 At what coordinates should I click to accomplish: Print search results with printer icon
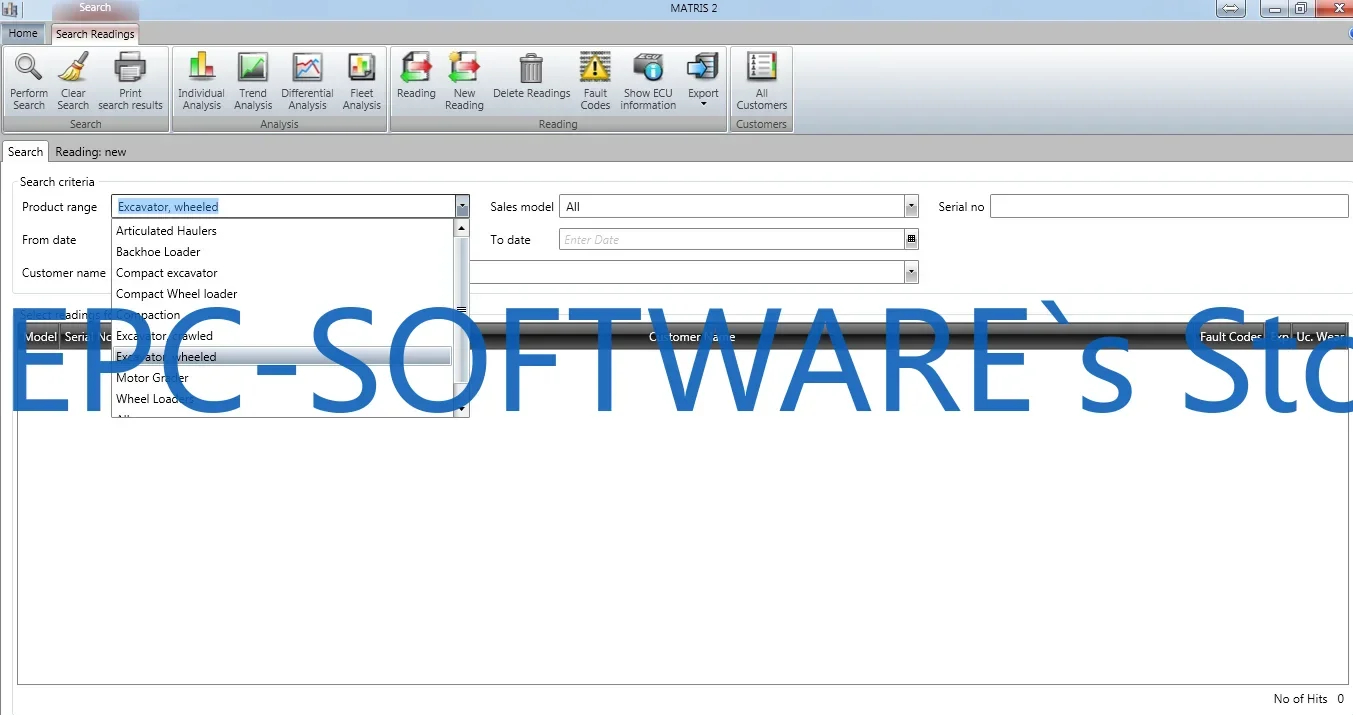pyautogui.click(x=130, y=81)
